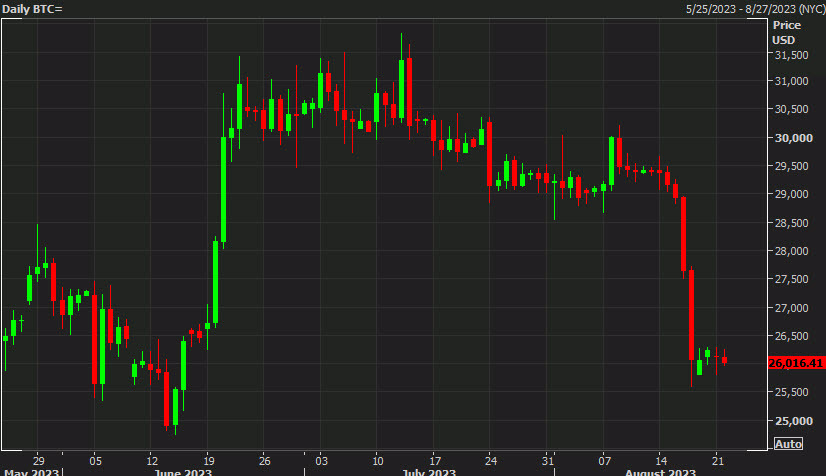Viewport: 826px width, 476px height.
Task: Click the June 2023 month label
Action: click(182, 472)
